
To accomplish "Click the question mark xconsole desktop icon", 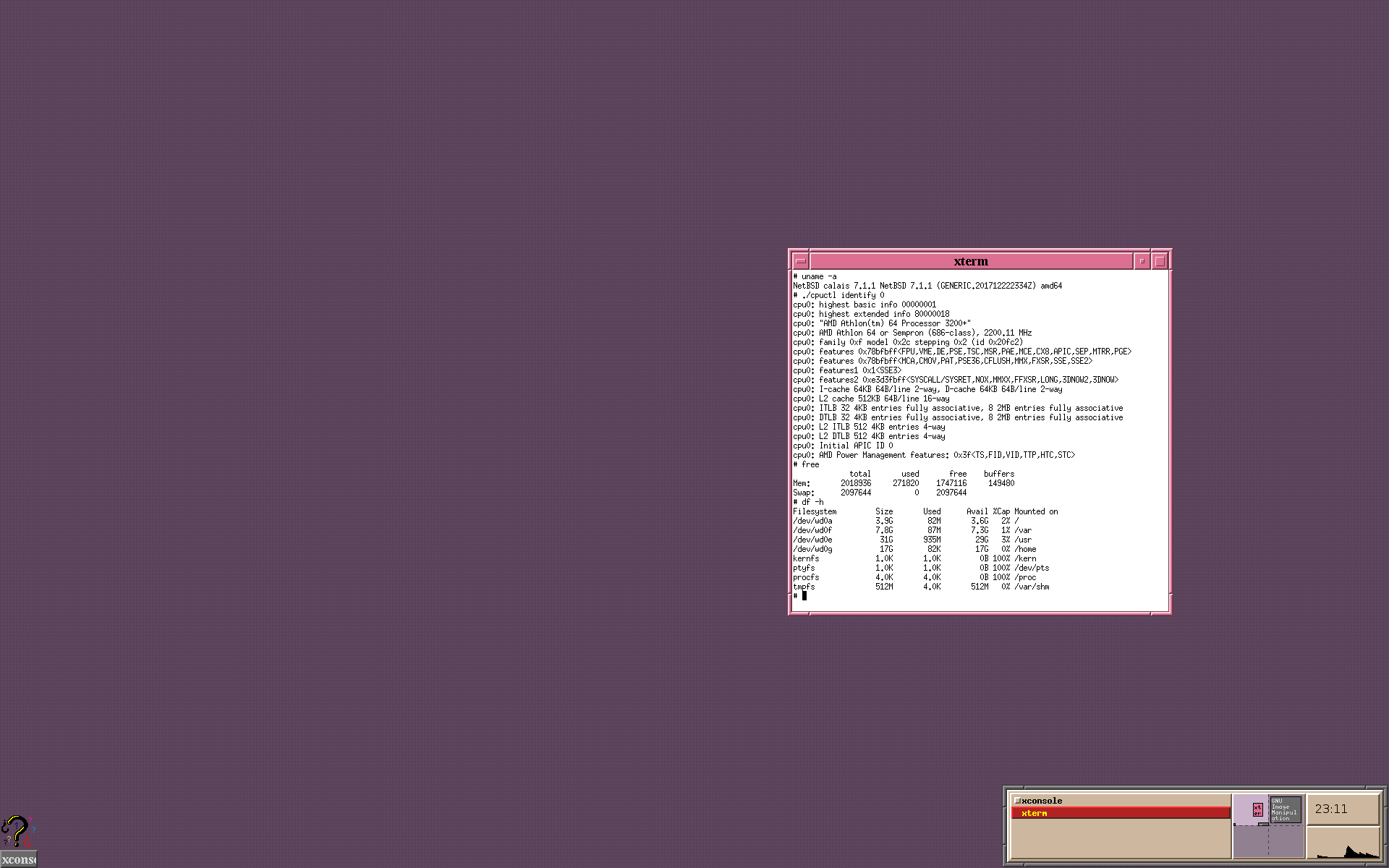I will tap(16, 832).
